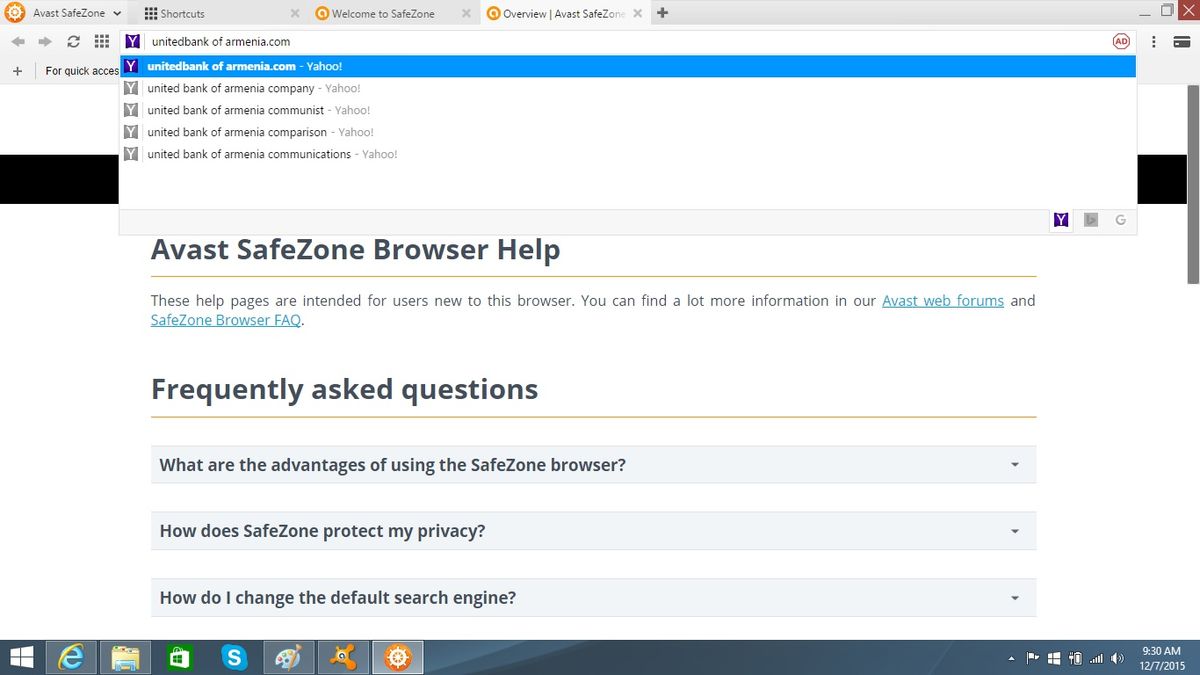This screenshot has height=675, width=1200.
Task: Select suggestion united bank of armenia communications
Action: point(628,154)
